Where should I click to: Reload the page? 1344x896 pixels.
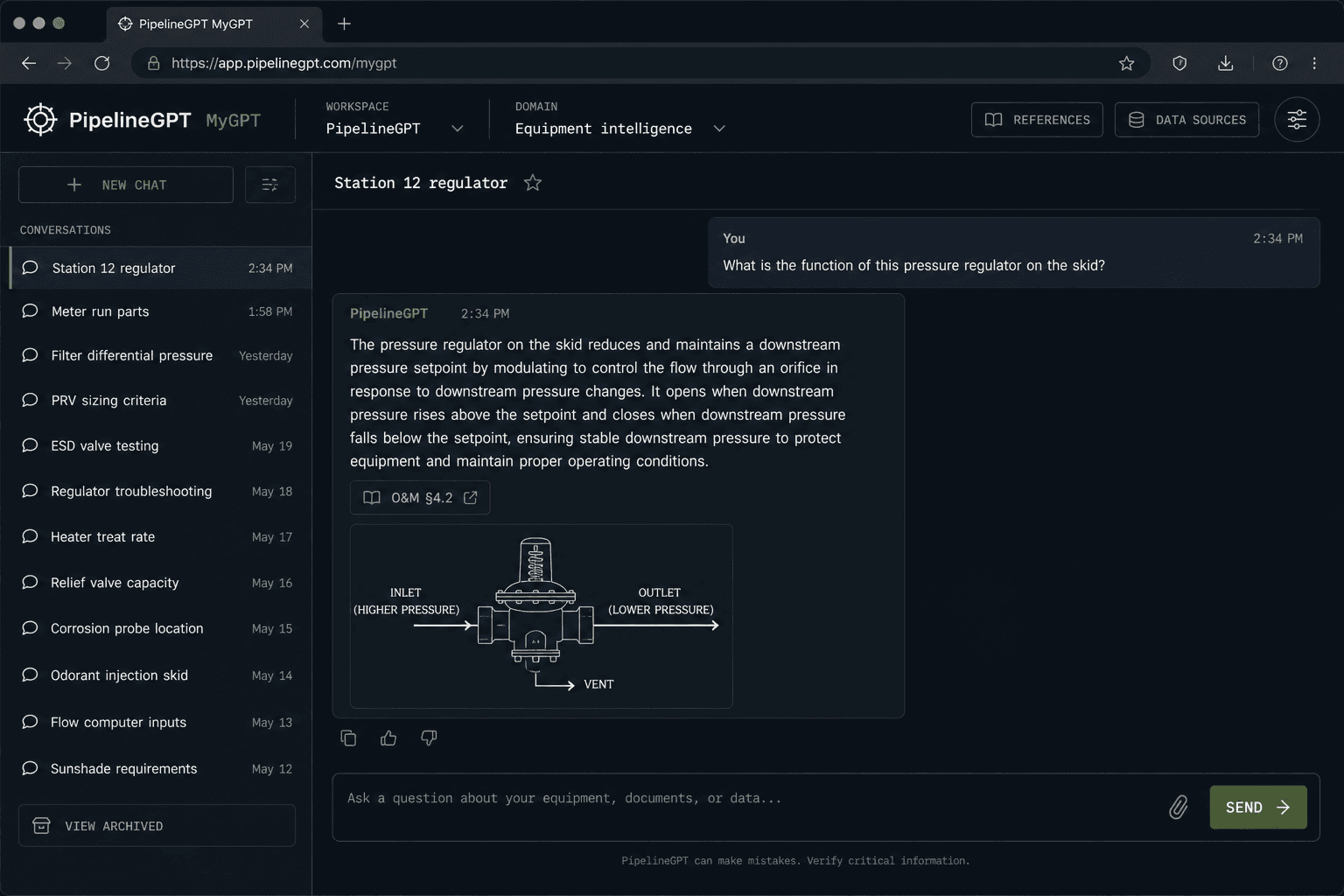pyautogui.click(x=102, y=63)
